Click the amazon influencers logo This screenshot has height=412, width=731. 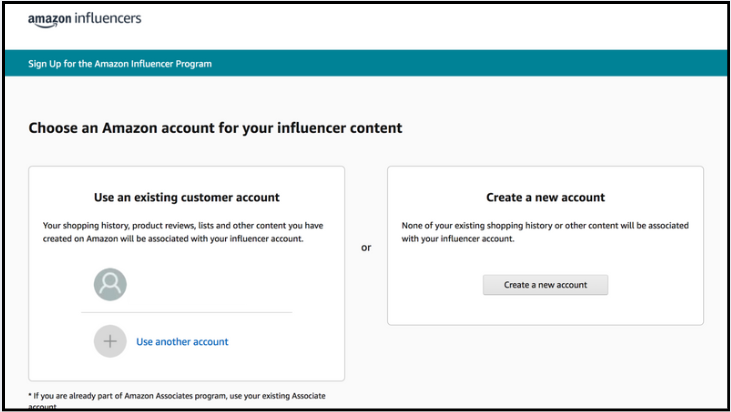pos(84,20)
